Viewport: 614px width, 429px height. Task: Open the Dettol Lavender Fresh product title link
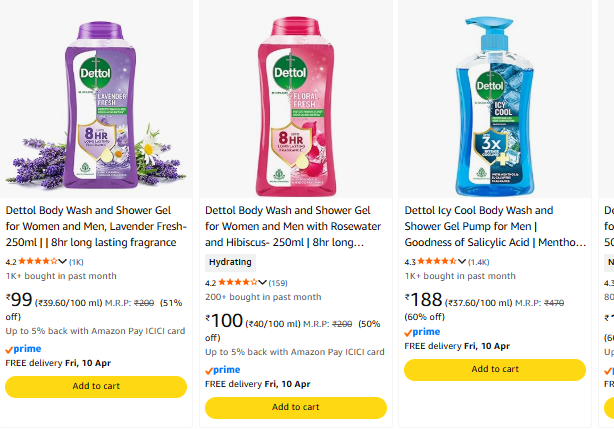[x=96, y=226]
